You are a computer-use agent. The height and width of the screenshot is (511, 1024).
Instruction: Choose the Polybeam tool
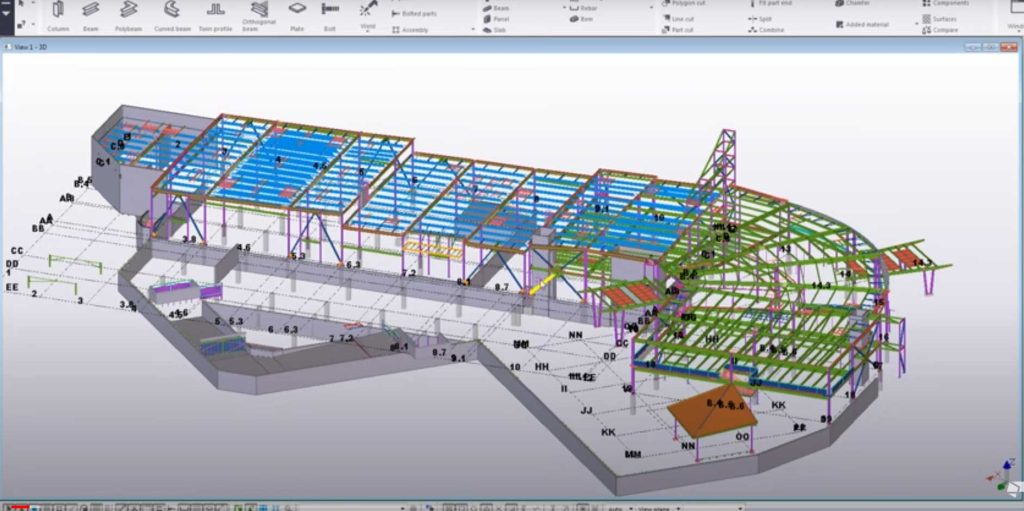pos(128,14)
